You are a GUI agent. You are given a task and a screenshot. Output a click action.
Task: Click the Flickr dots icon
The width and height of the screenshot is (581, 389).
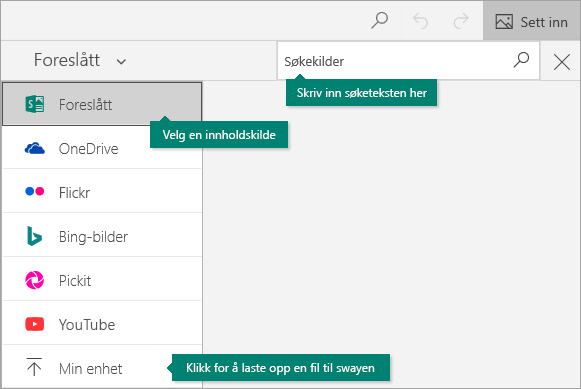tap(35, 192)
